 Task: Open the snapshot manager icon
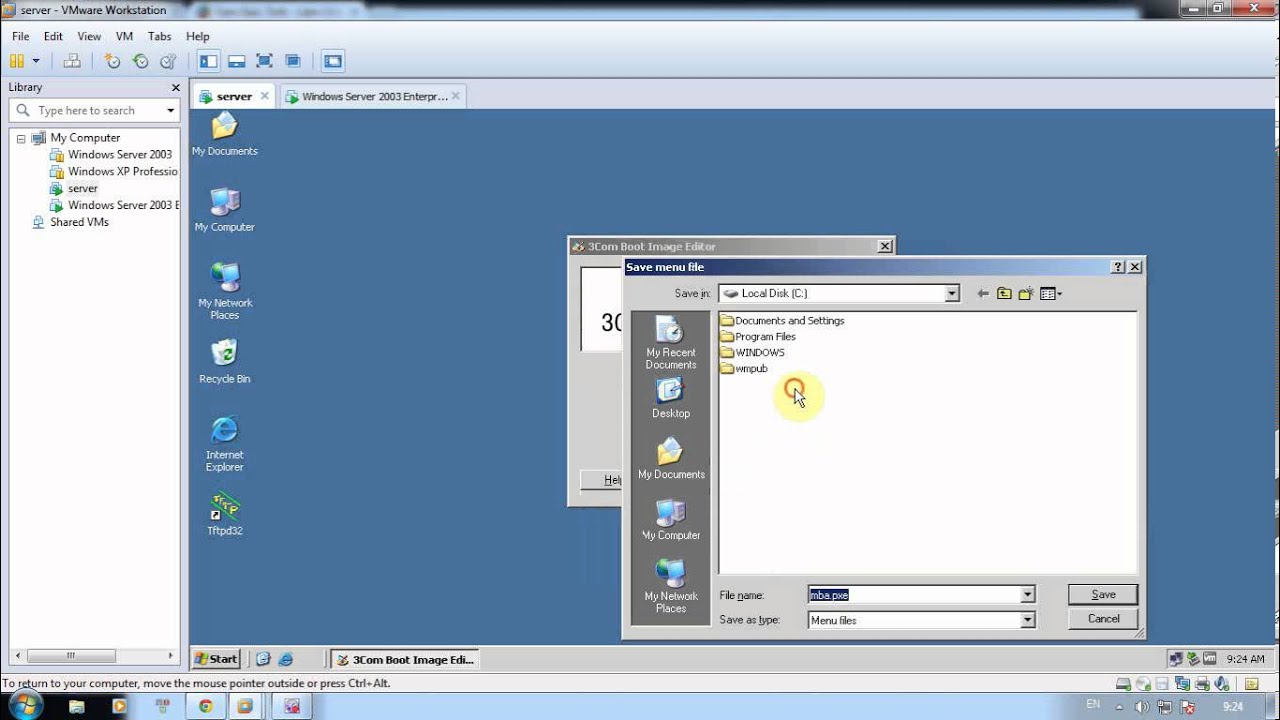pyautogui.click(x=168, y=61)
